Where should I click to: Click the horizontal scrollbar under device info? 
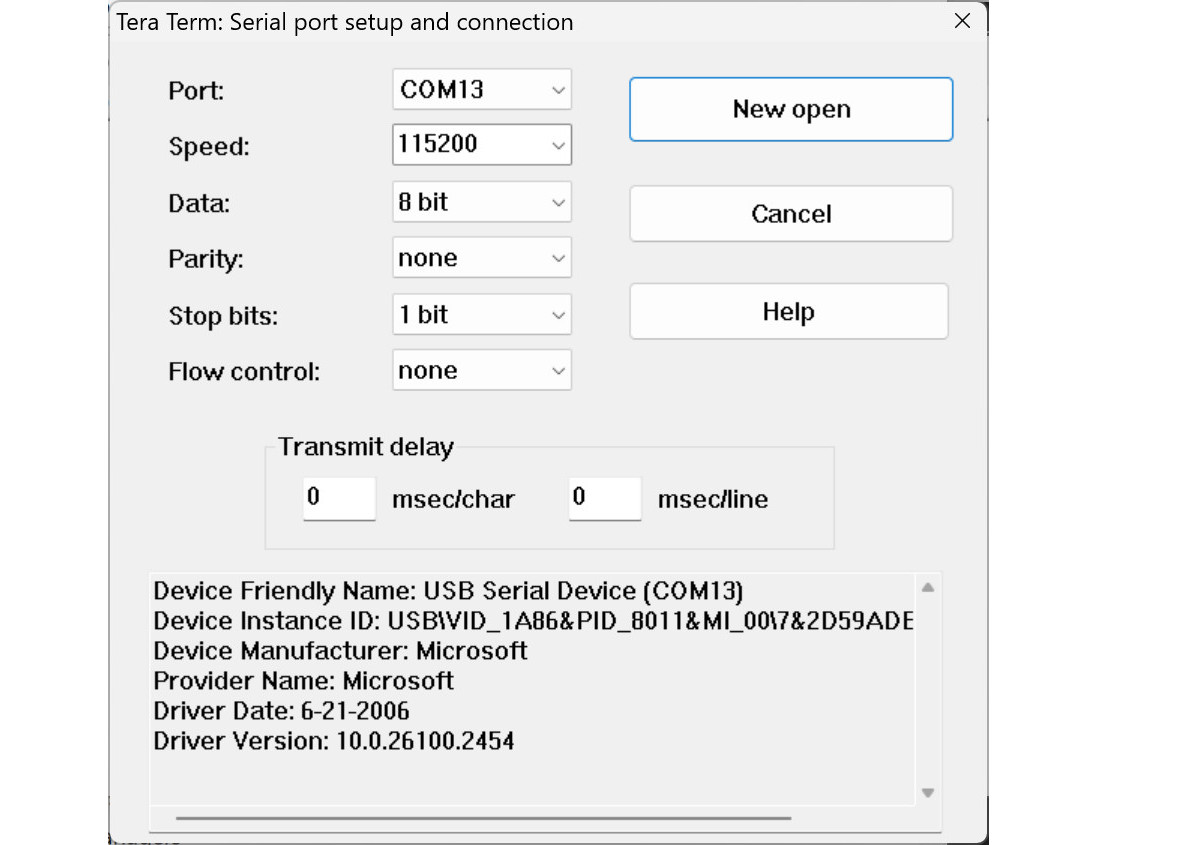tap(482, 818)
